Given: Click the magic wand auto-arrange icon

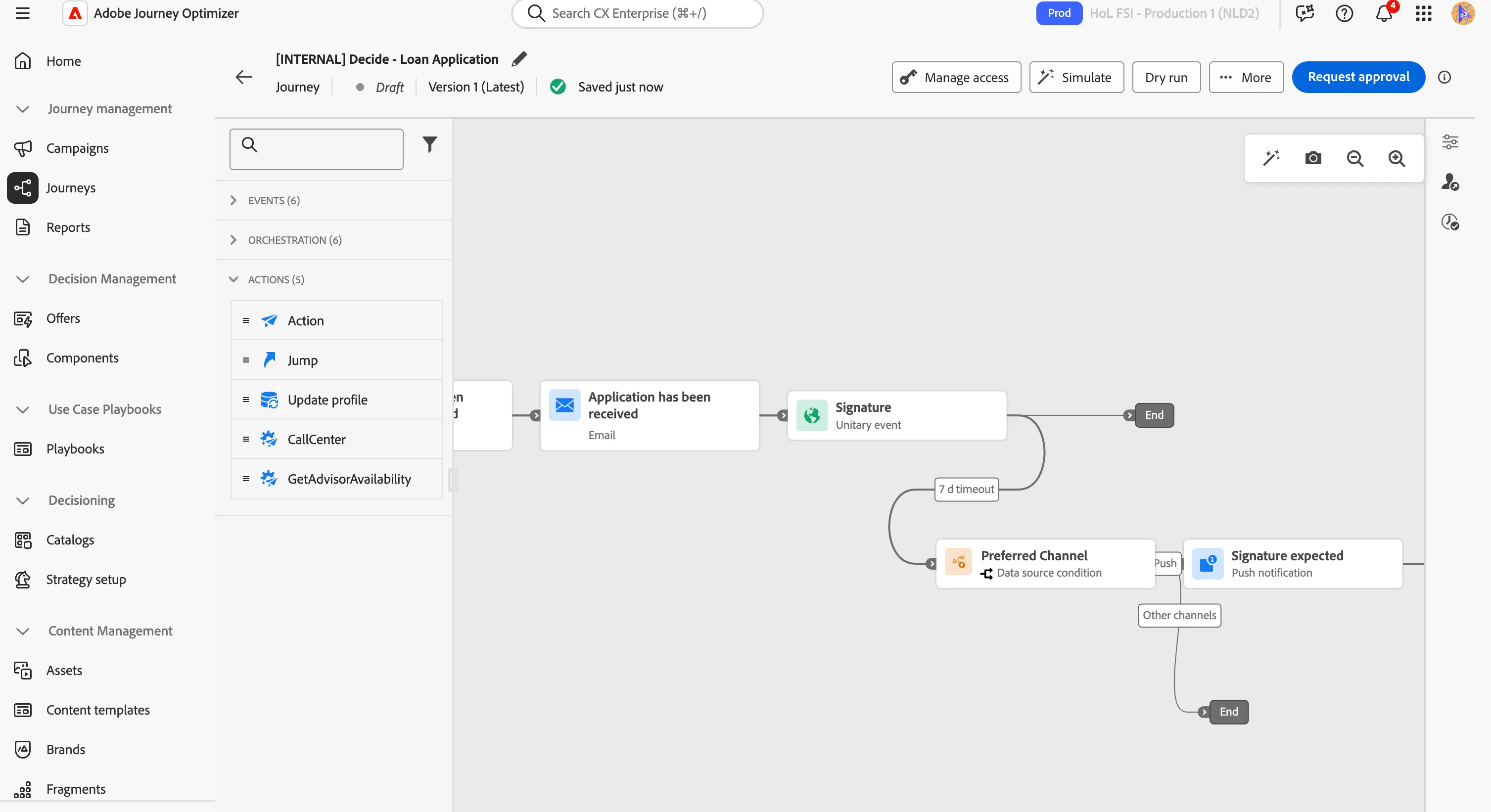Looking at the screenshot, I should [x=1271, y=158].
